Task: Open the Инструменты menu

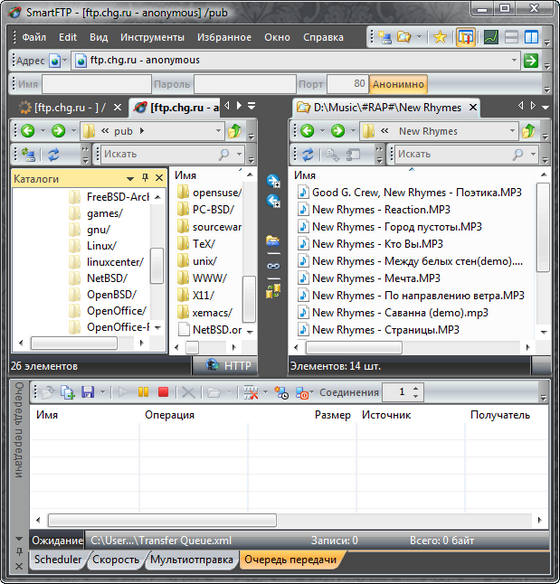Action: pyautogui.click(x=152, y=37)
